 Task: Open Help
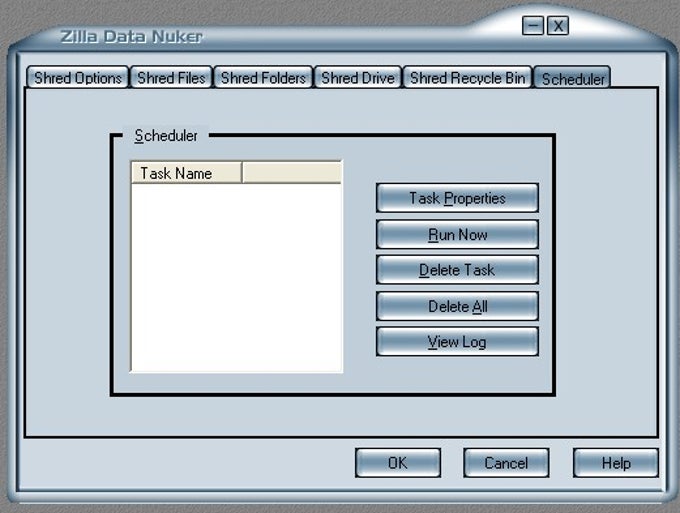click(x=616, y=463)
